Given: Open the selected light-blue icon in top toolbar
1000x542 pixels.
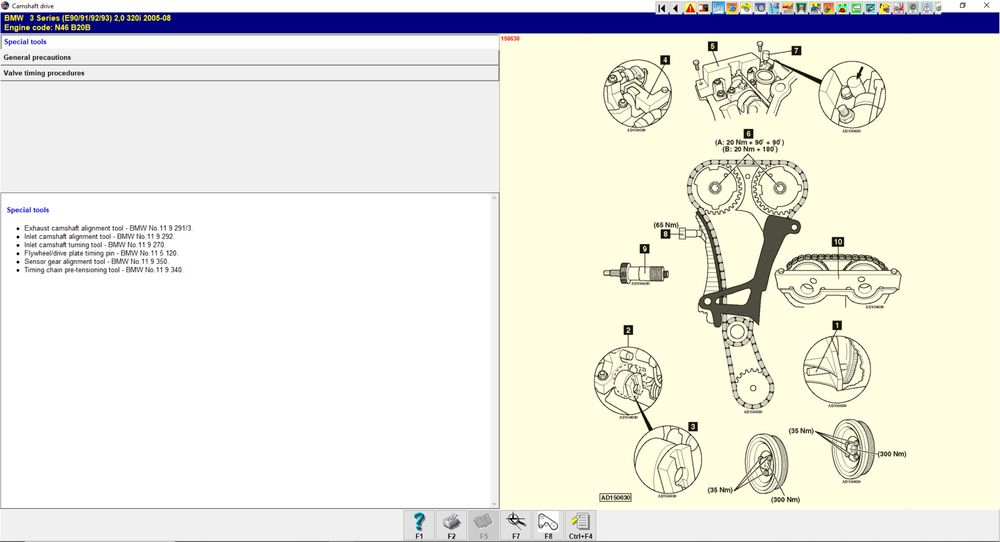Looking at the screenshot, I should pos(718,8).
